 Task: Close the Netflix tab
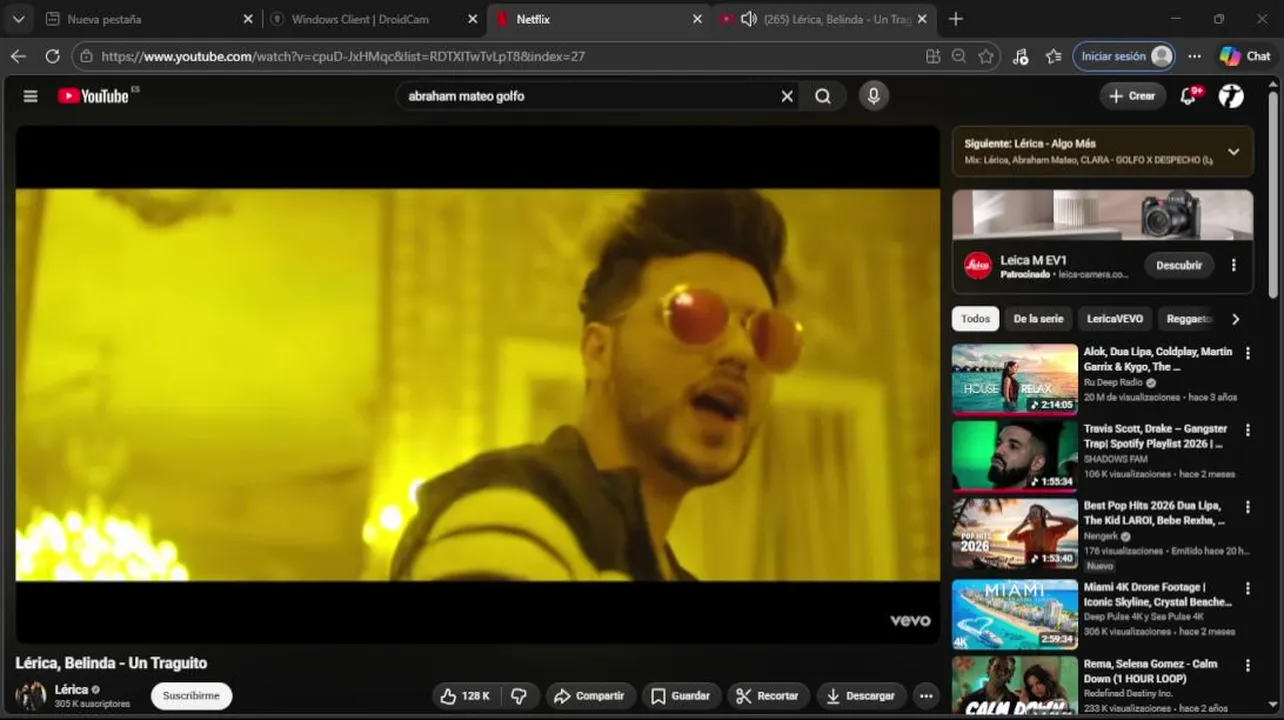tap(698, 19)
